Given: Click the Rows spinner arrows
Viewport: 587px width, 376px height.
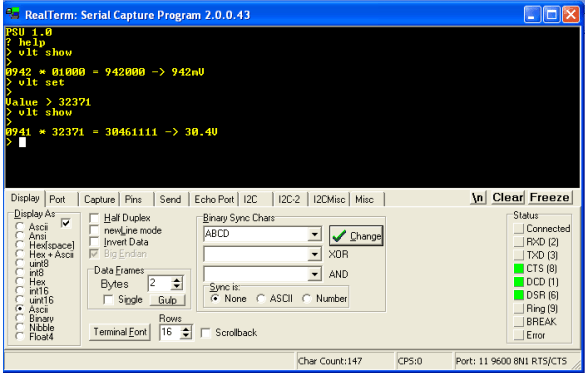Looking at the screenshot, I should click(x=186, y=332).
